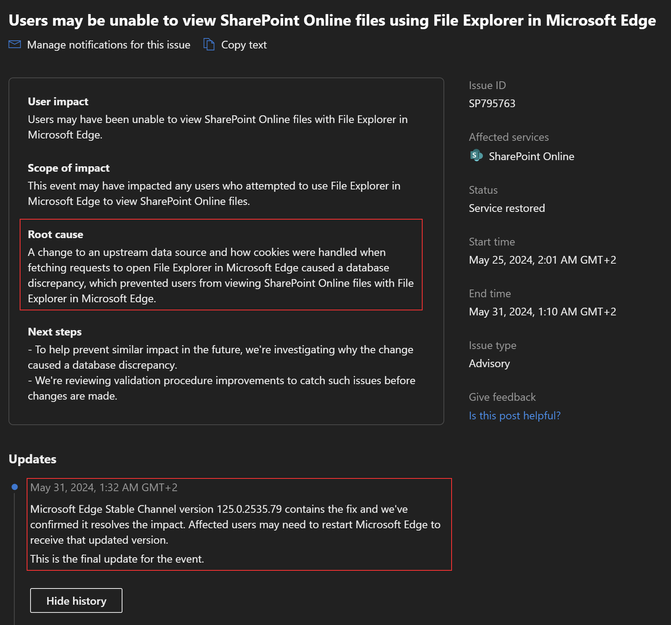Click the 'Service restored' status text
The width and height of the screenshot is (671, 625).
(x=507, y=208)
